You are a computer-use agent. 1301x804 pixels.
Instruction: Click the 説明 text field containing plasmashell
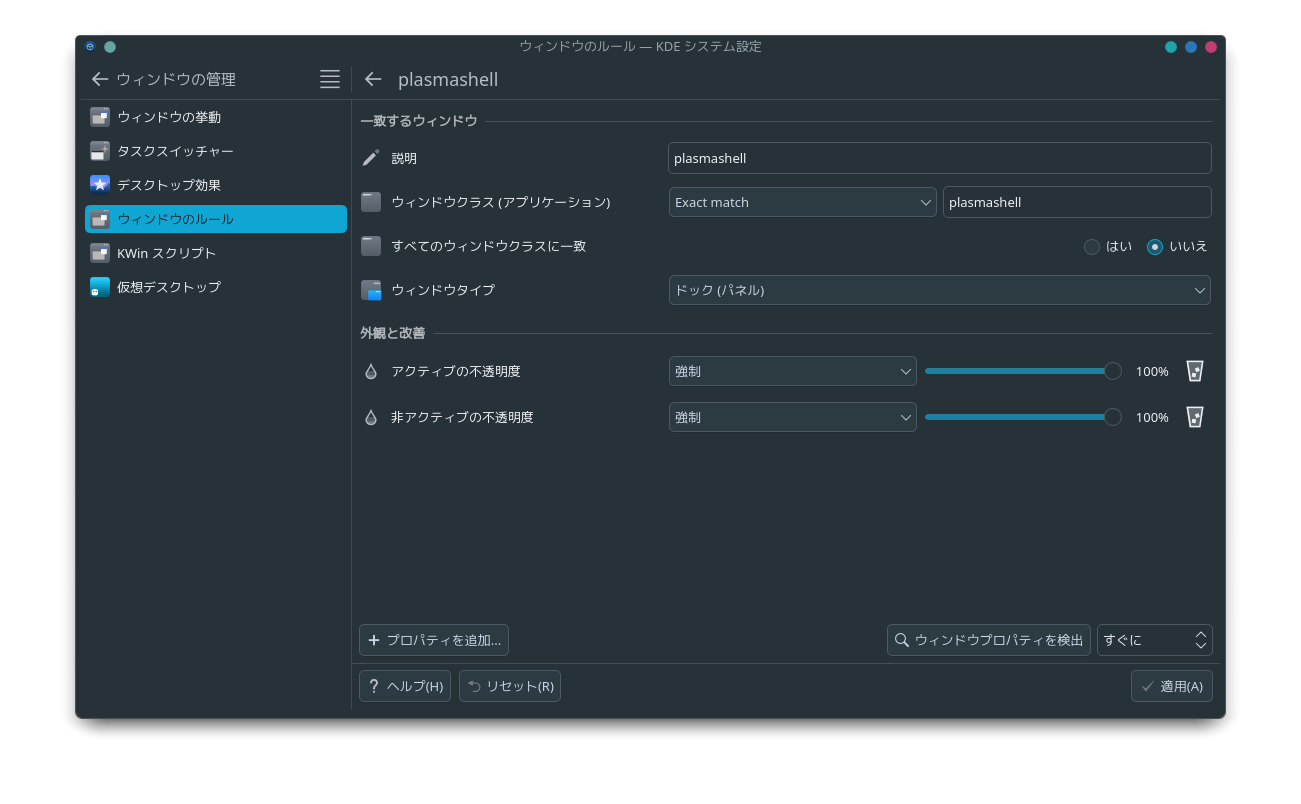click(939, 158)
